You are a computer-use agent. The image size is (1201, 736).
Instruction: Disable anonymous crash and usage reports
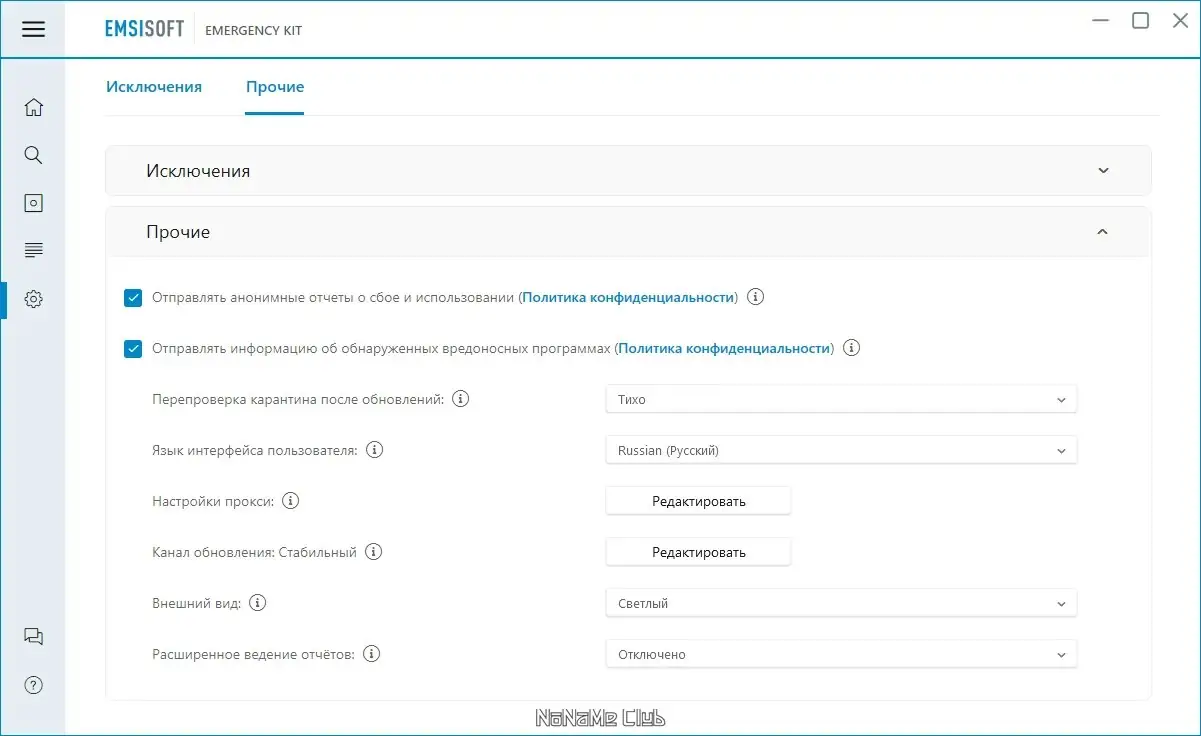133,298
